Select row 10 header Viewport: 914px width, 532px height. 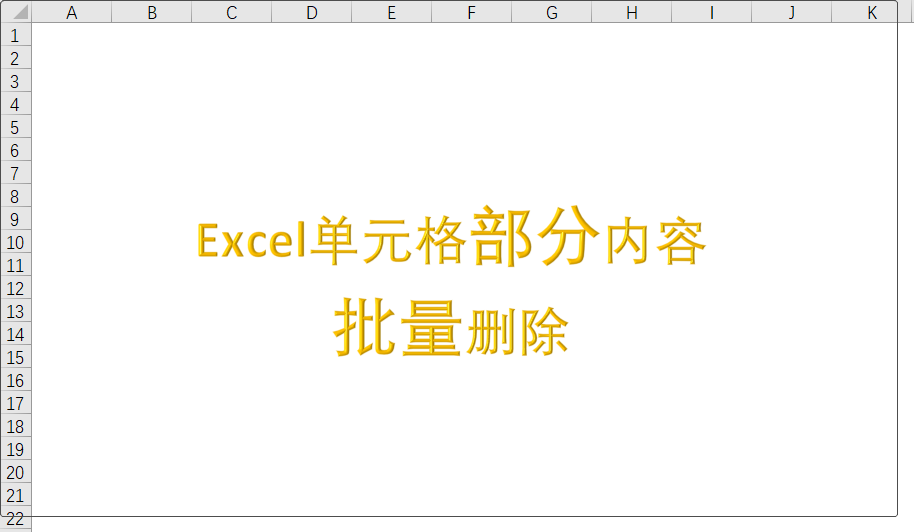pos(16,242)
